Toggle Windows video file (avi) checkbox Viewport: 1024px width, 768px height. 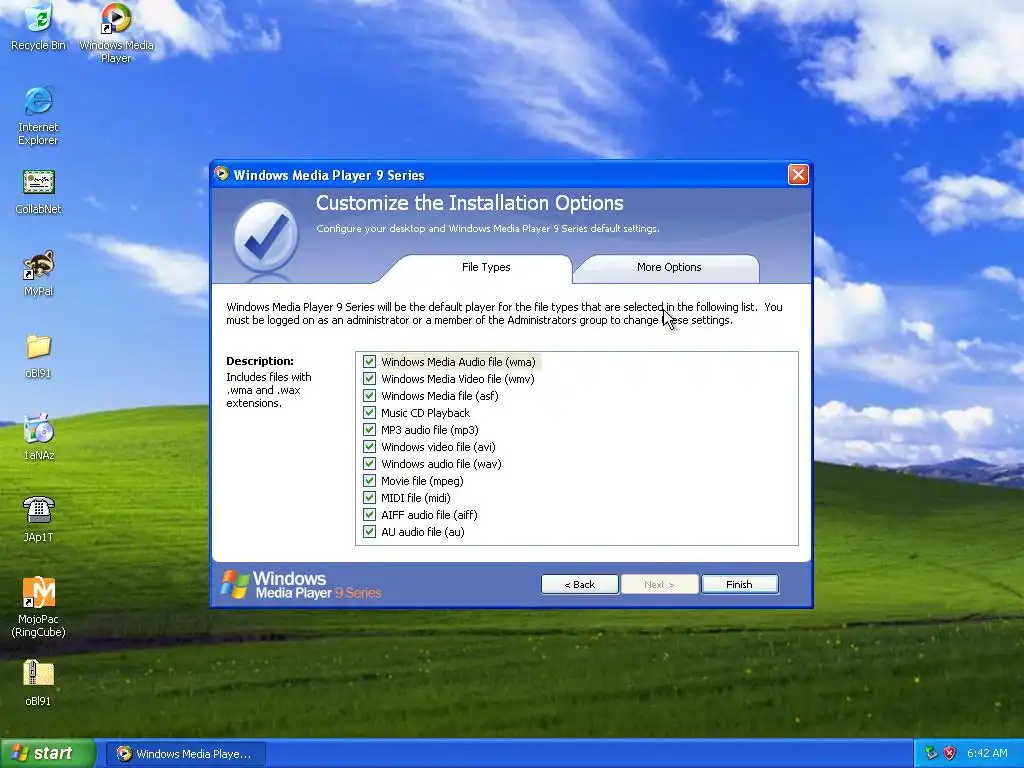pyautogui.click(x=370, y=447)
